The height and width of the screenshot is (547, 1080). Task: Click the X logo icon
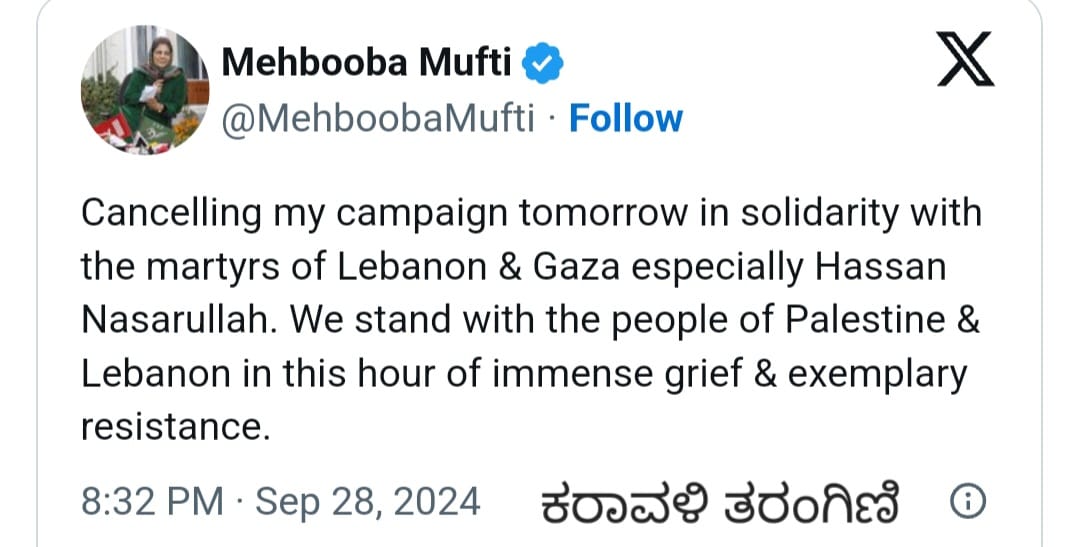point(967,61)
